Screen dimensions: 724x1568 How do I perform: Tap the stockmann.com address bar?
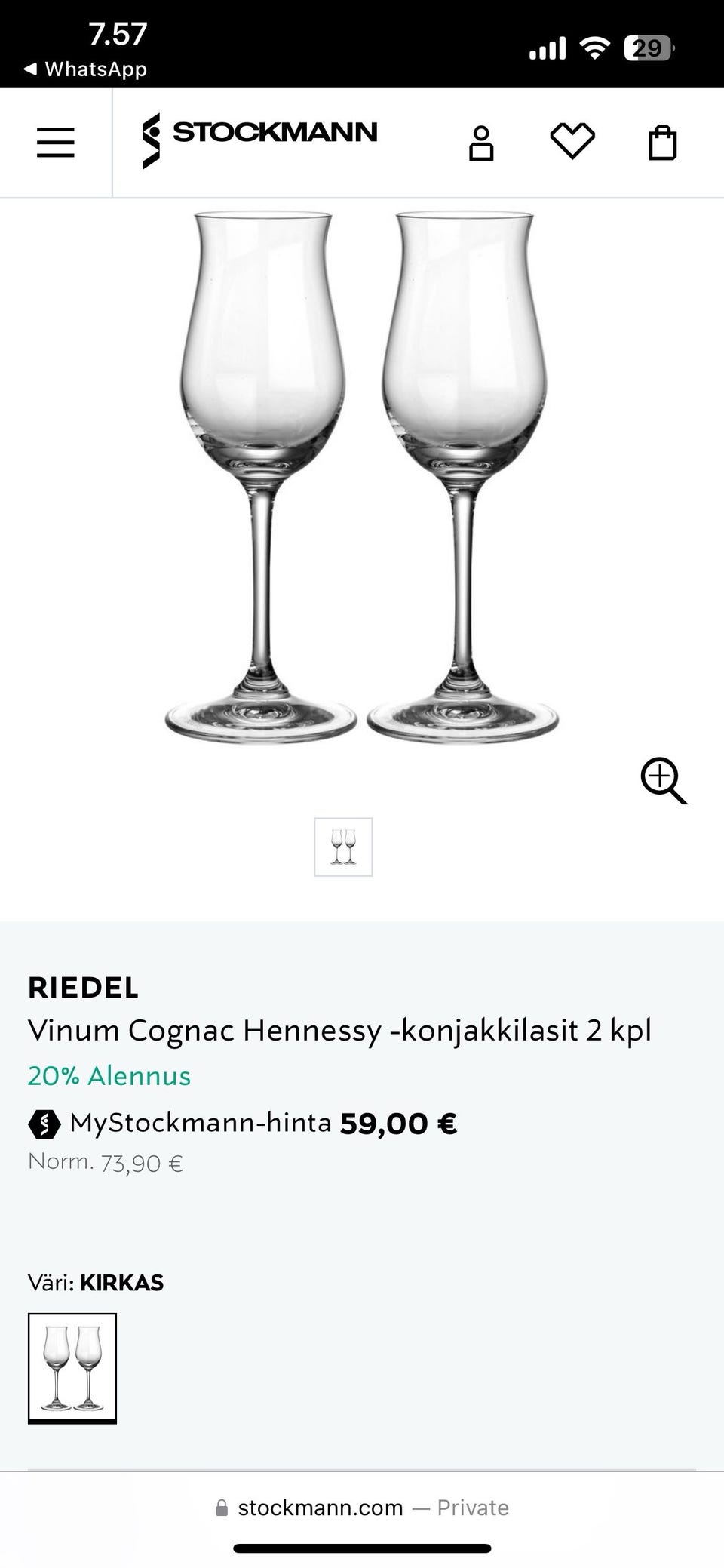click(x=362, y=1508)
